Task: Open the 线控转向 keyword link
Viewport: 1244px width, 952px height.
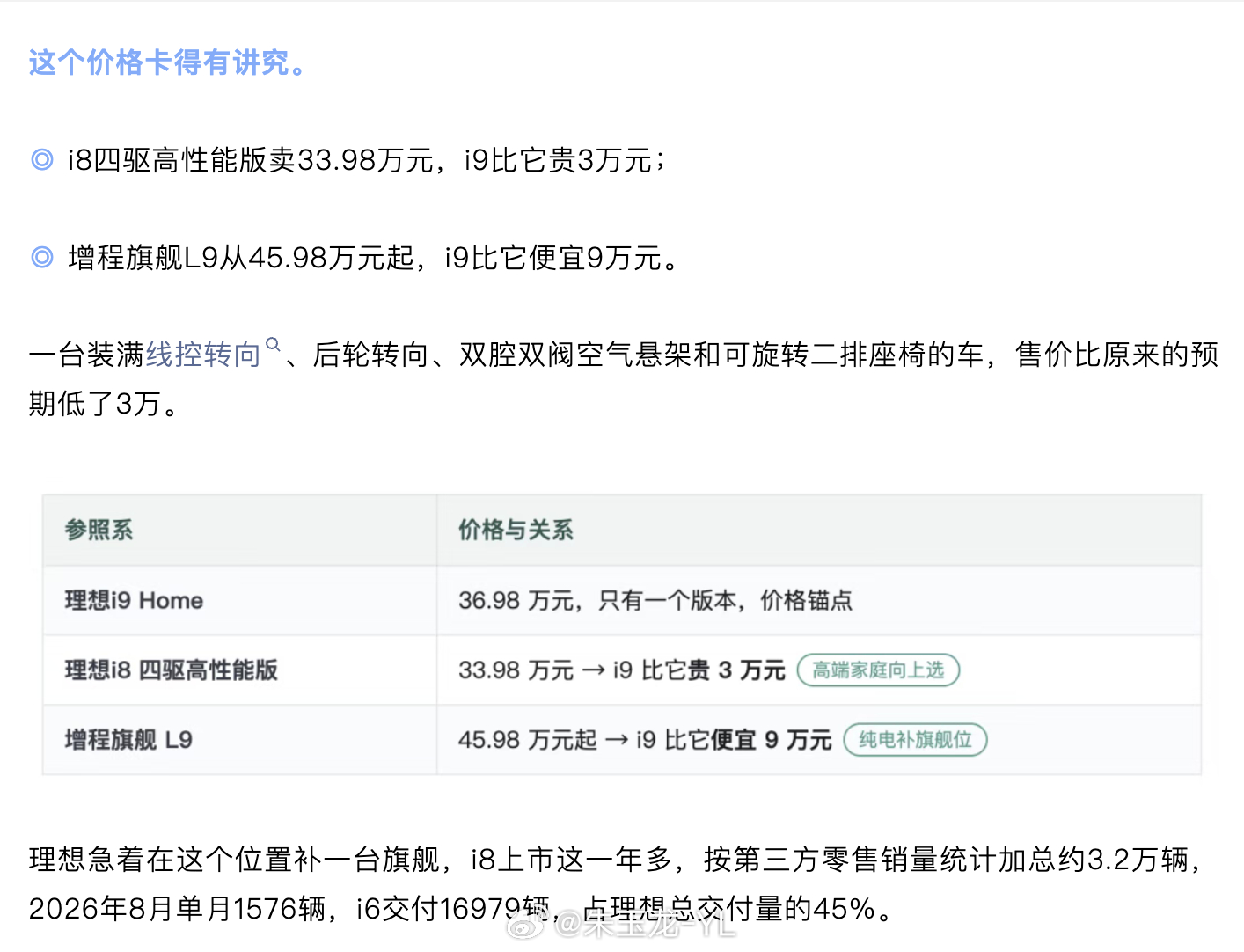Action: 203,355
